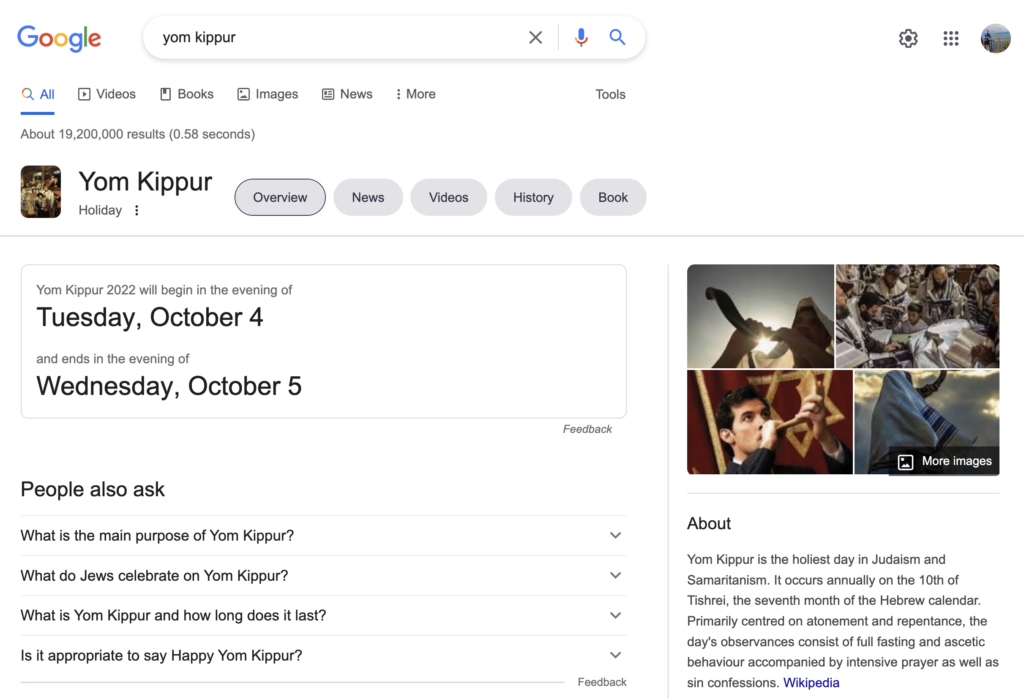Click the blue magnifying glass search icon
The image size is (1024, 699).
coord(617,37)
